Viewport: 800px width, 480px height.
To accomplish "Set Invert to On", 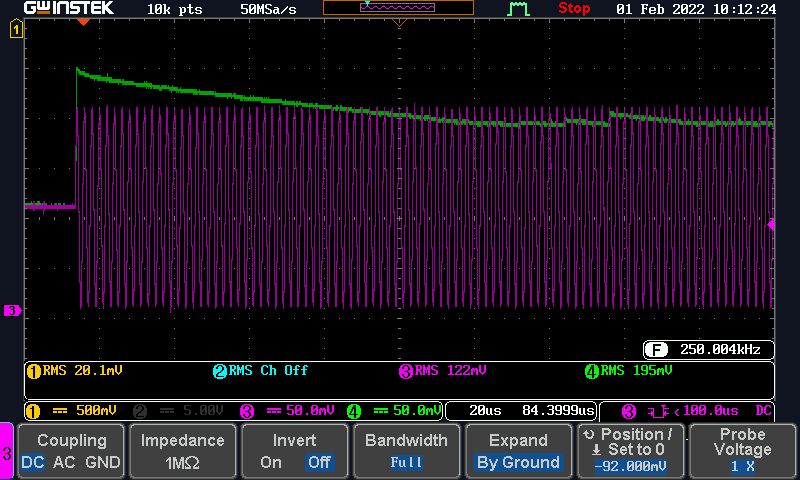I will pyautogui.click(x=270, y=462).
